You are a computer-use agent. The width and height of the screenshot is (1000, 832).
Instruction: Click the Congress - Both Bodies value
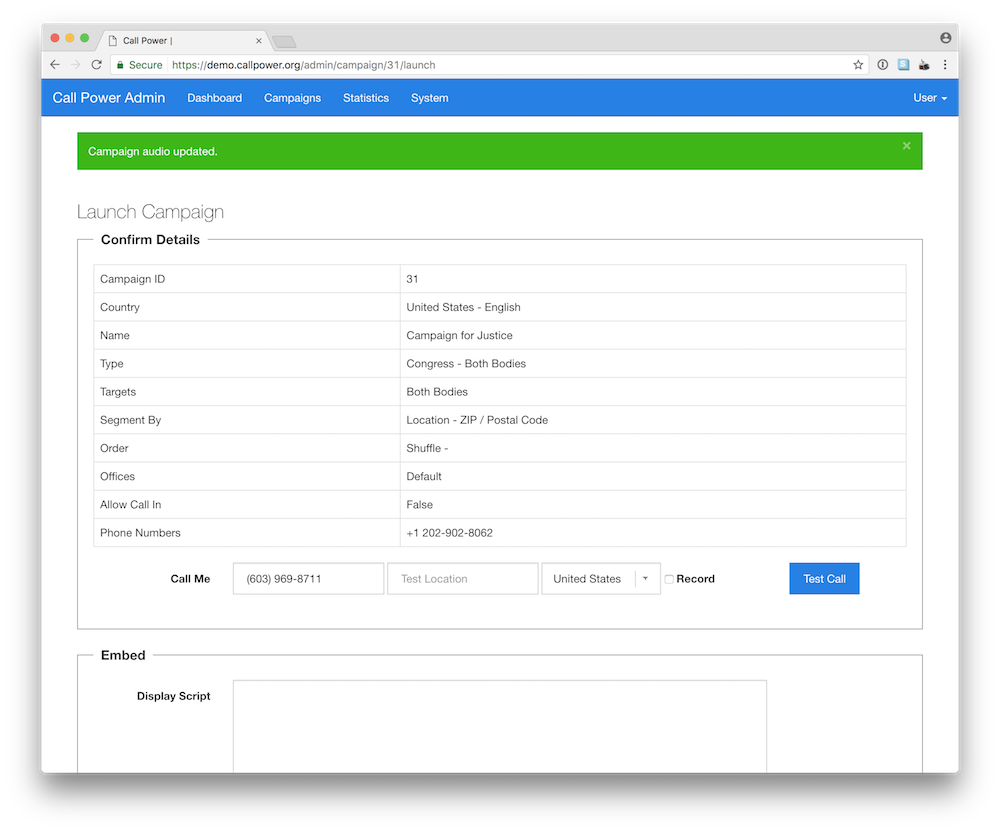[466, 363]
